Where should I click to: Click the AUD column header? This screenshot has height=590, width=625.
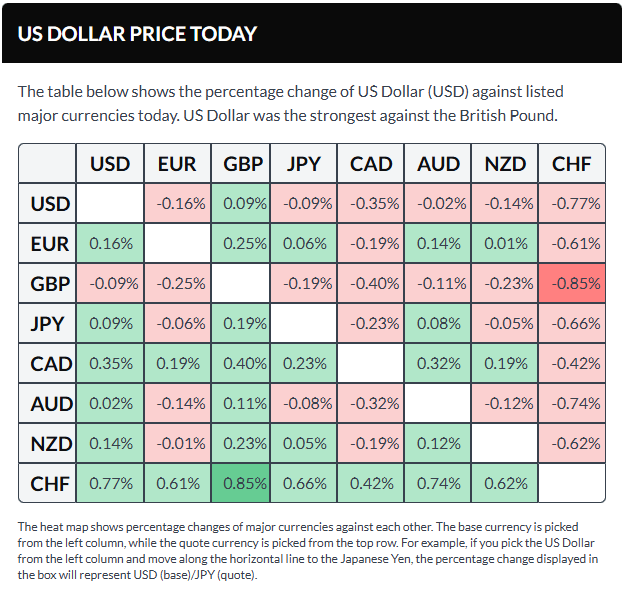(x=438, y=163)
